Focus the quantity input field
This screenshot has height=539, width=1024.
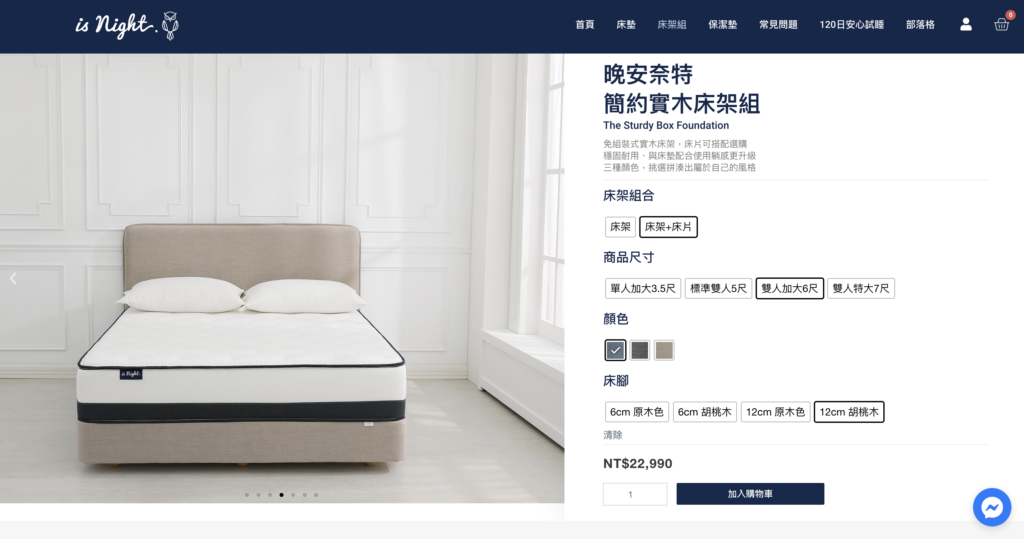pyautogui.click(x=635, y=494)
